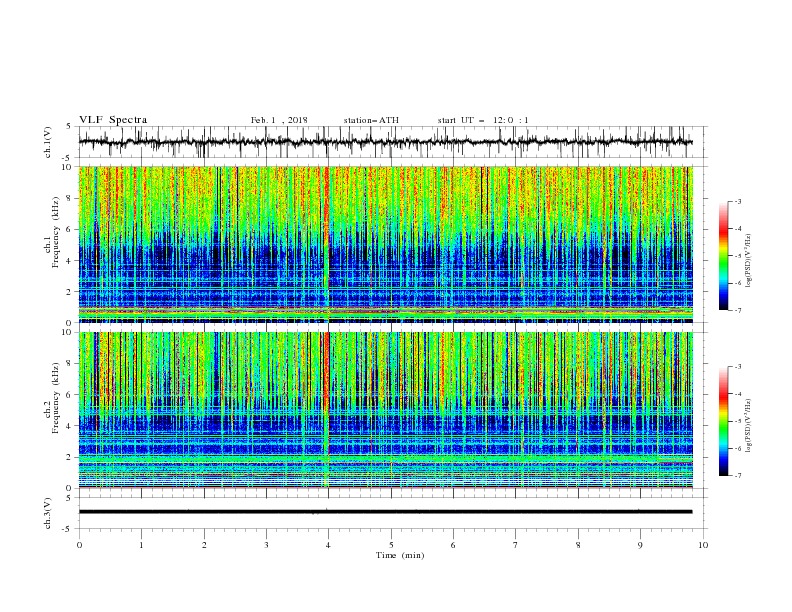
Task: Click the ch.2 spectrogram color bar
Action: pyautogui.click(x=723, y=421)
